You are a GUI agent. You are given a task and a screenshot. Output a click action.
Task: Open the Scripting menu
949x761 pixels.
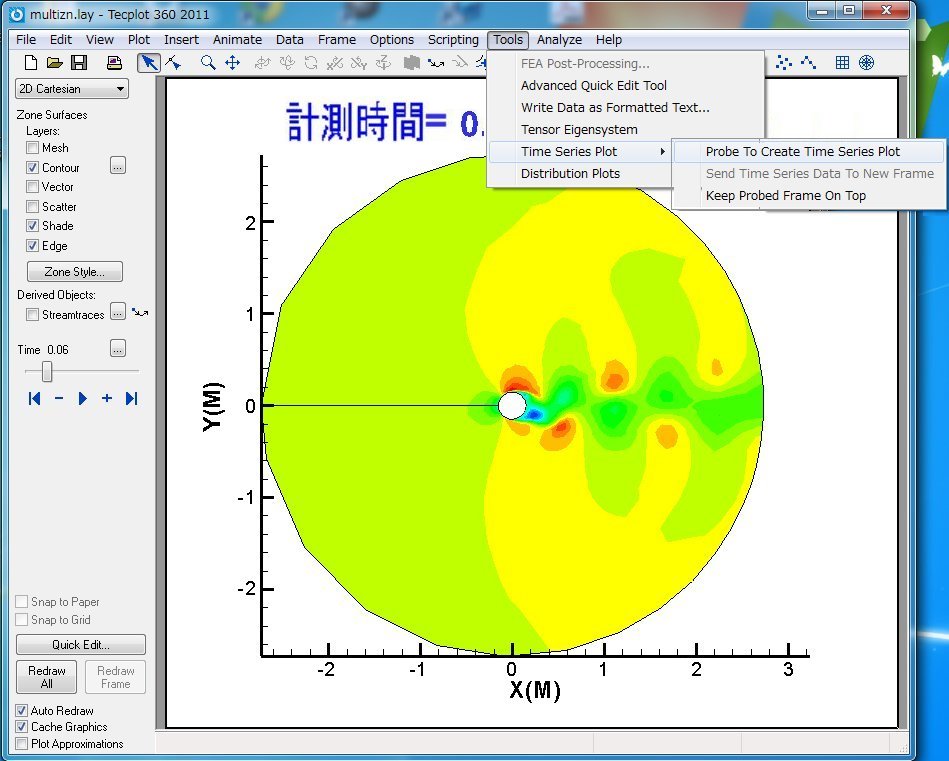tap(453, 39)
